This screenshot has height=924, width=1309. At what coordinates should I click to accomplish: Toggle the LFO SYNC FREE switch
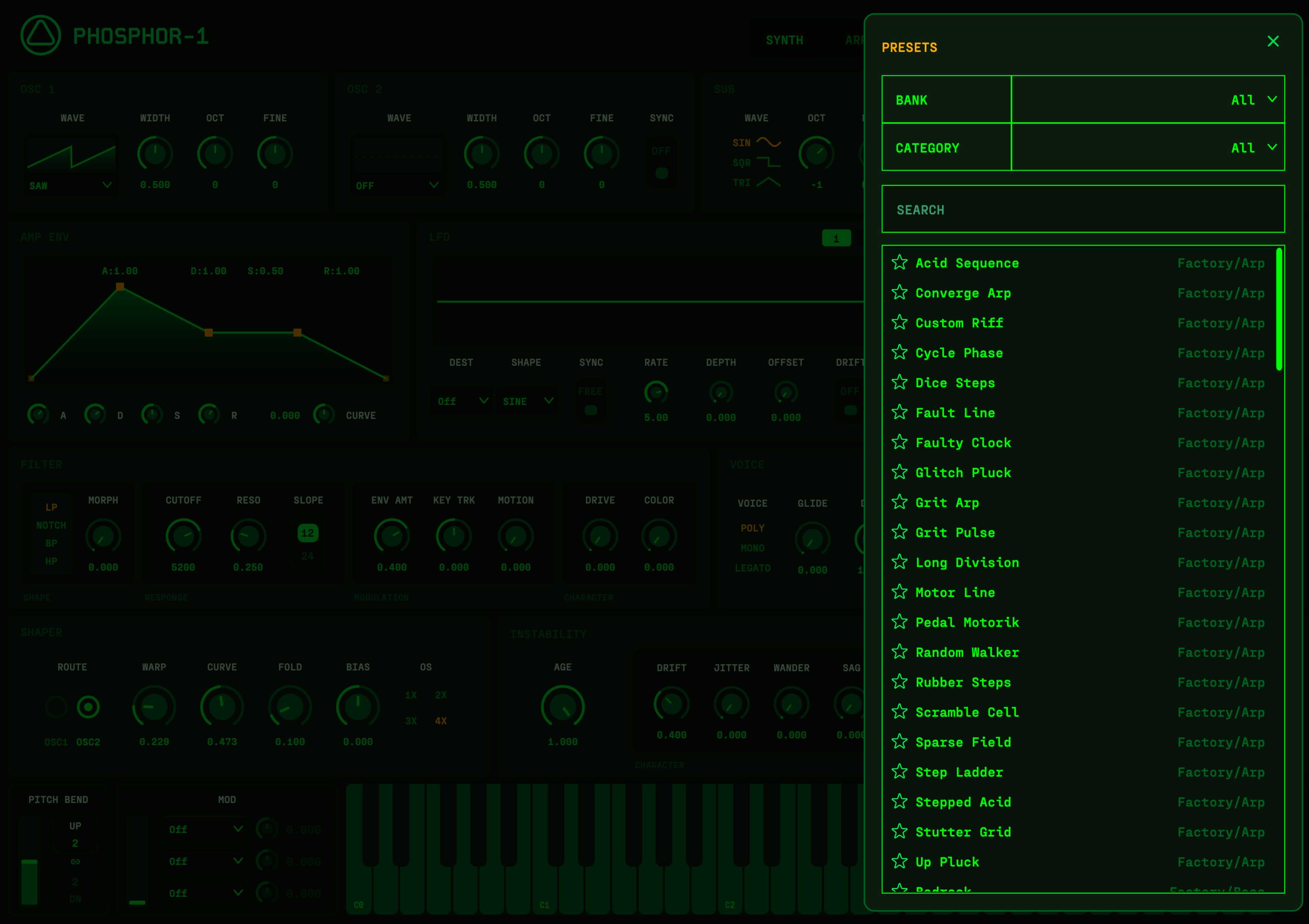pyautogui.click(x=591, y=401)
